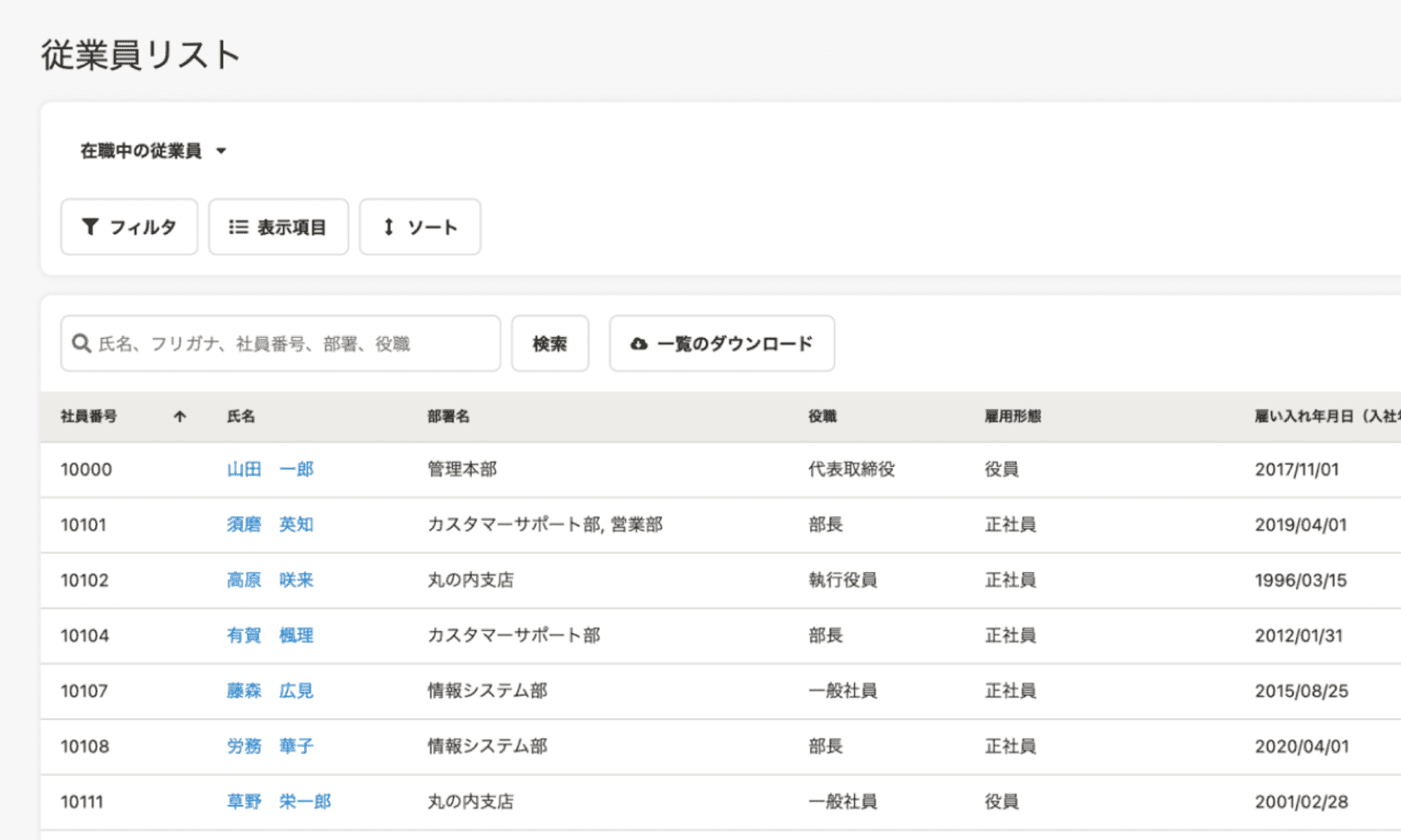Click the 社員番号 column header
The image size is (1401, 840).
[89, 416]
